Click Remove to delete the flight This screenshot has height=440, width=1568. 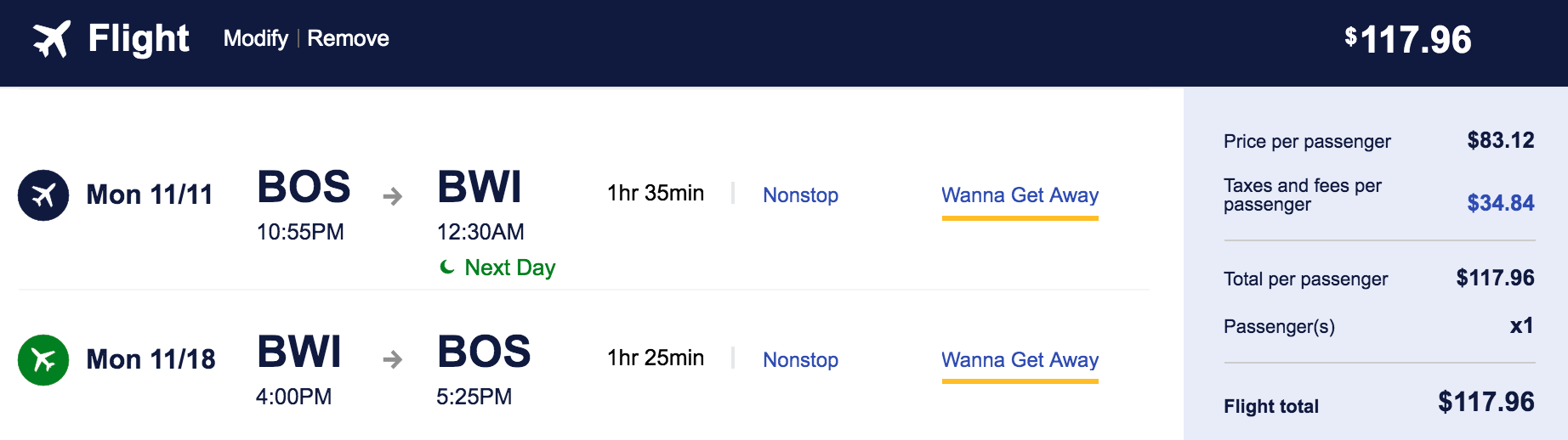348,38
